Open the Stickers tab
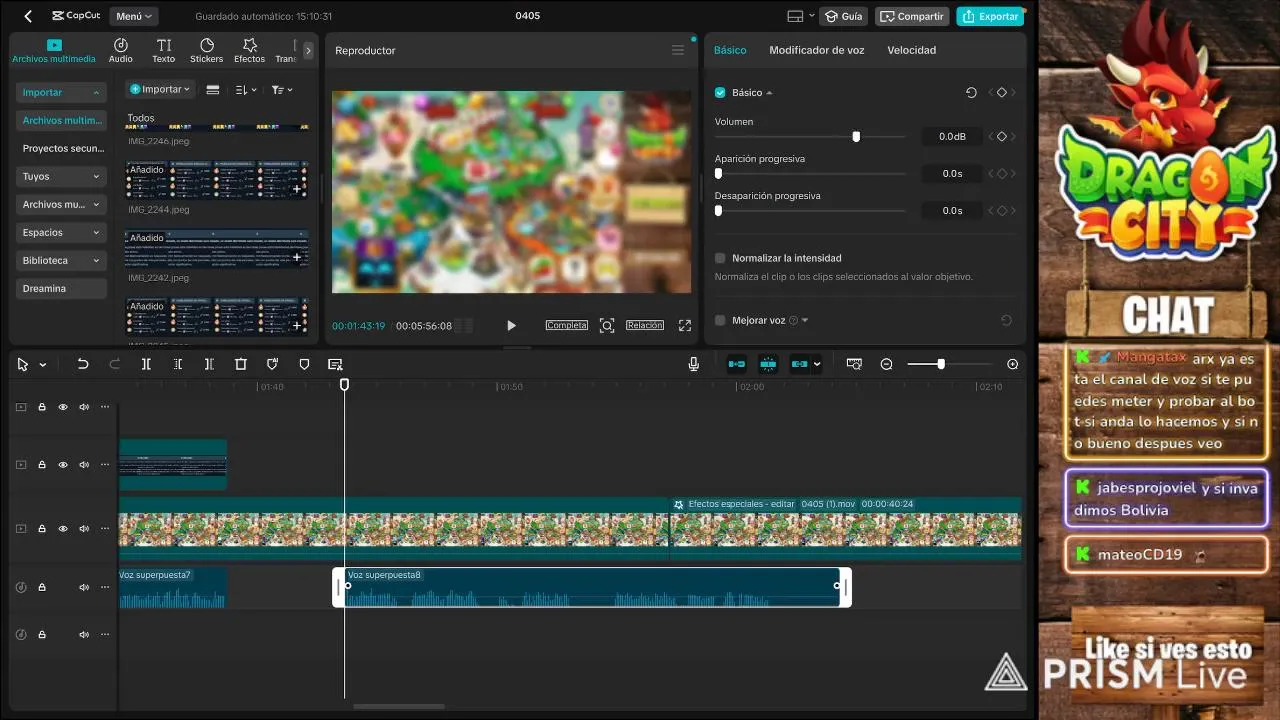The width and height of the screenshot is (1280, 720). tap(207, 51)
